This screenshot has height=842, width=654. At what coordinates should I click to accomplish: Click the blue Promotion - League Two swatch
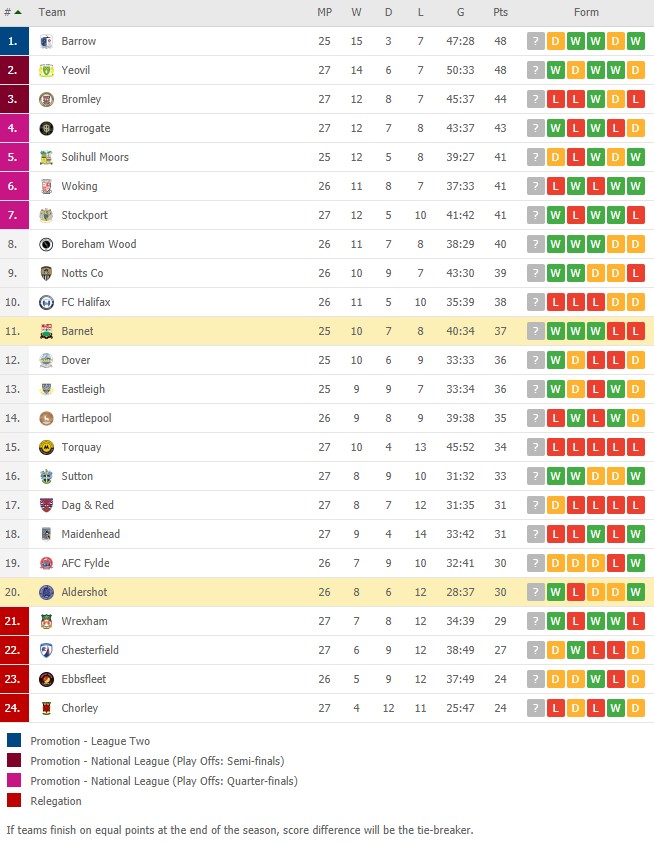[x=14, y=741]
